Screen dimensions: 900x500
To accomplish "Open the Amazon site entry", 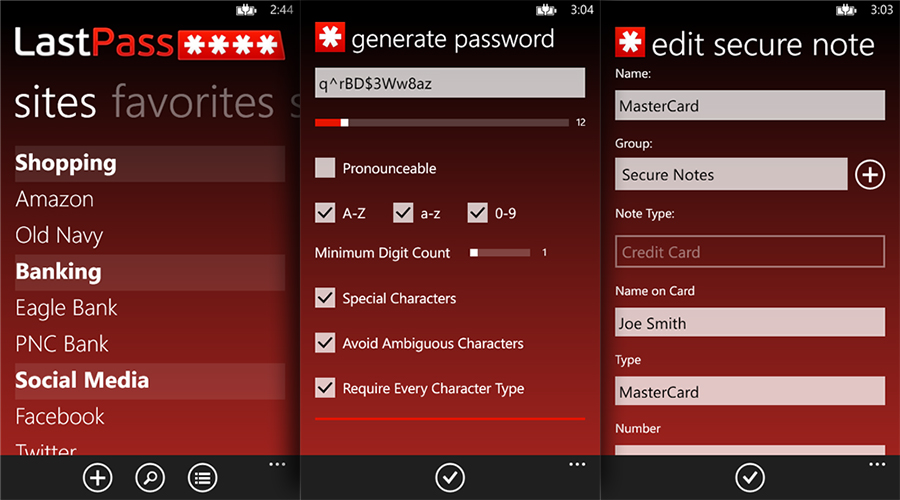I will click(x=55, y=199).
